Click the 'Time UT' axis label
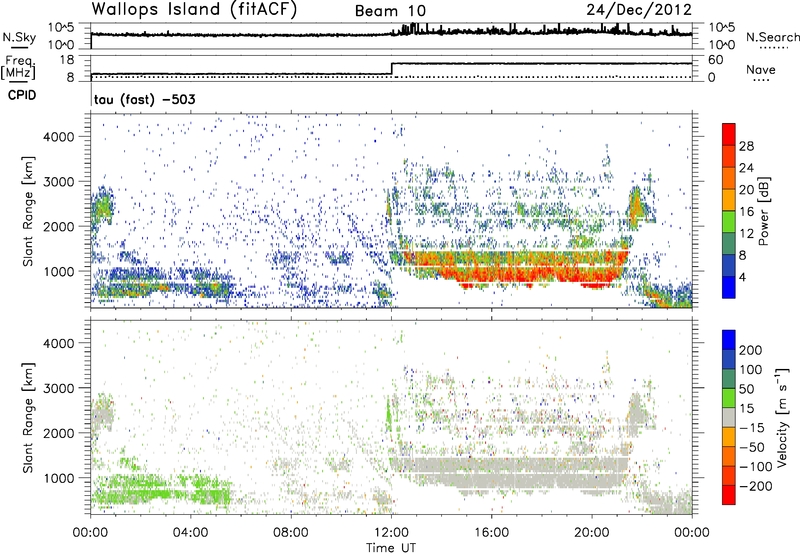This screenshot has height=554, width=800. point(391,547)
